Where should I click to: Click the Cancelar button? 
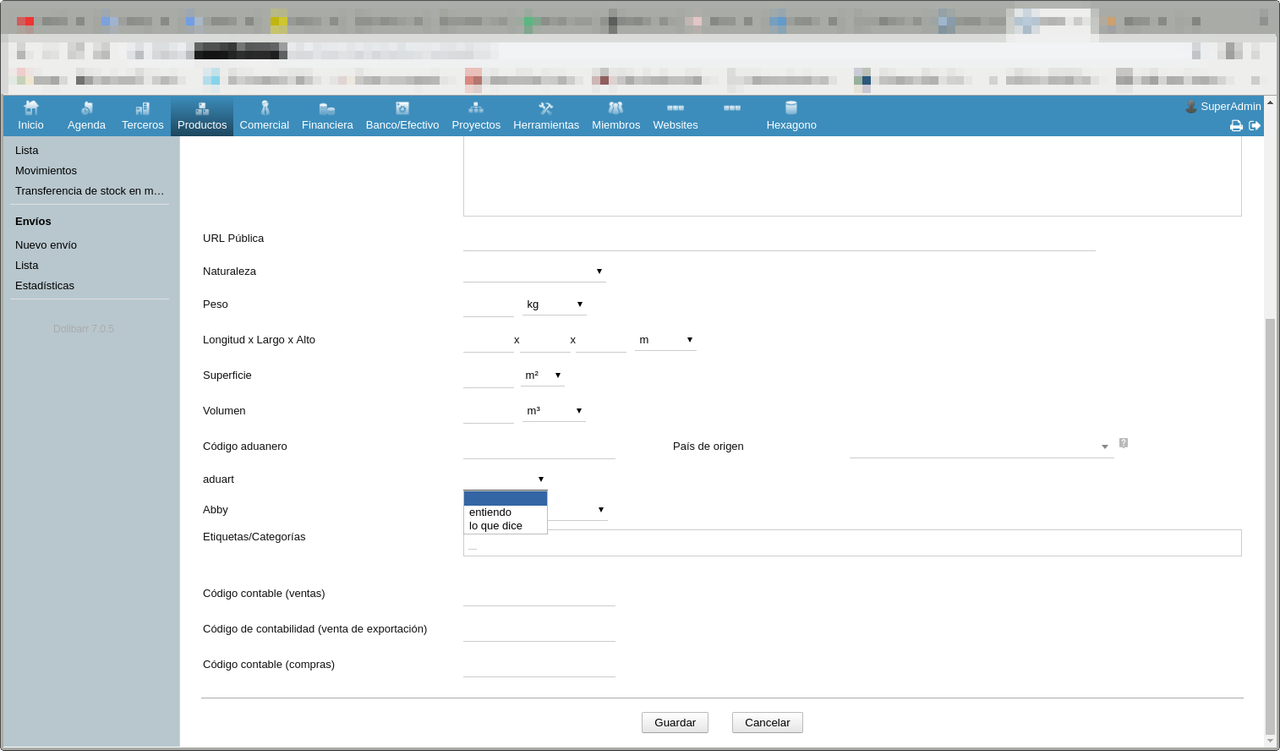pos(767,722)
